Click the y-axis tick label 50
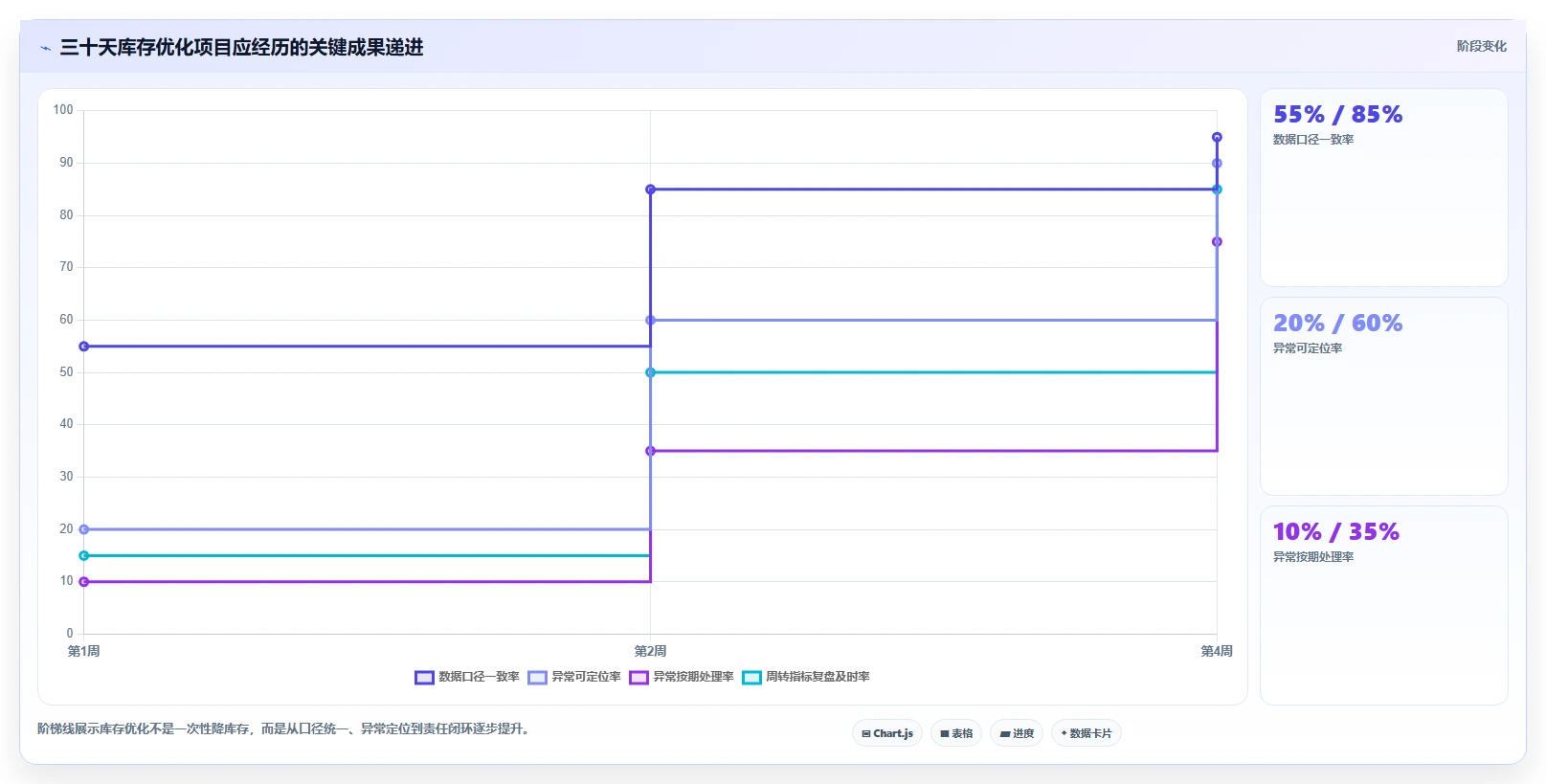This screenshot has width=1546, height=784. click(x=66, y=372)
